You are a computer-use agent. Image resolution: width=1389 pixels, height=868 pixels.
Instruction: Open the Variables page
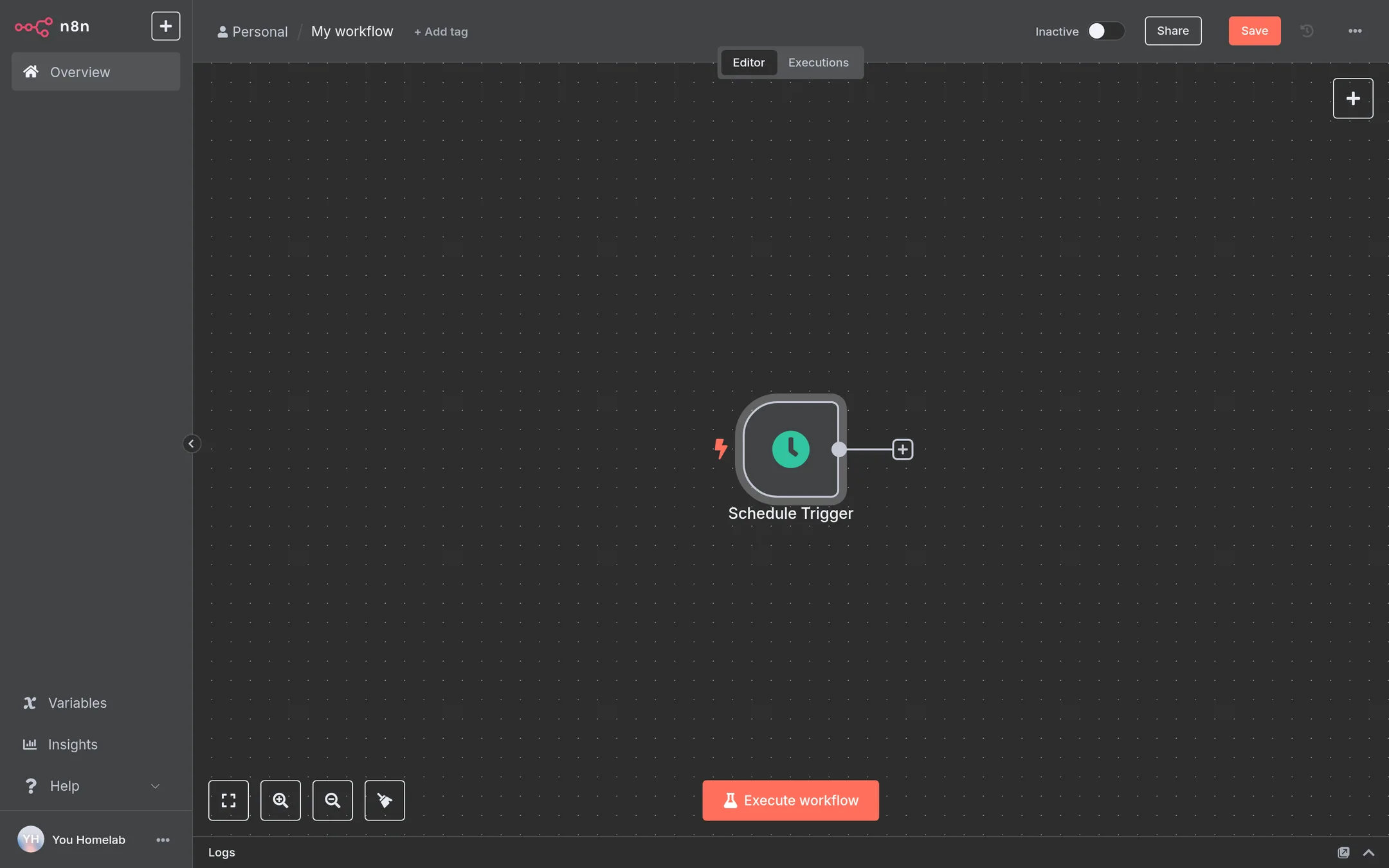click(96, 703)
